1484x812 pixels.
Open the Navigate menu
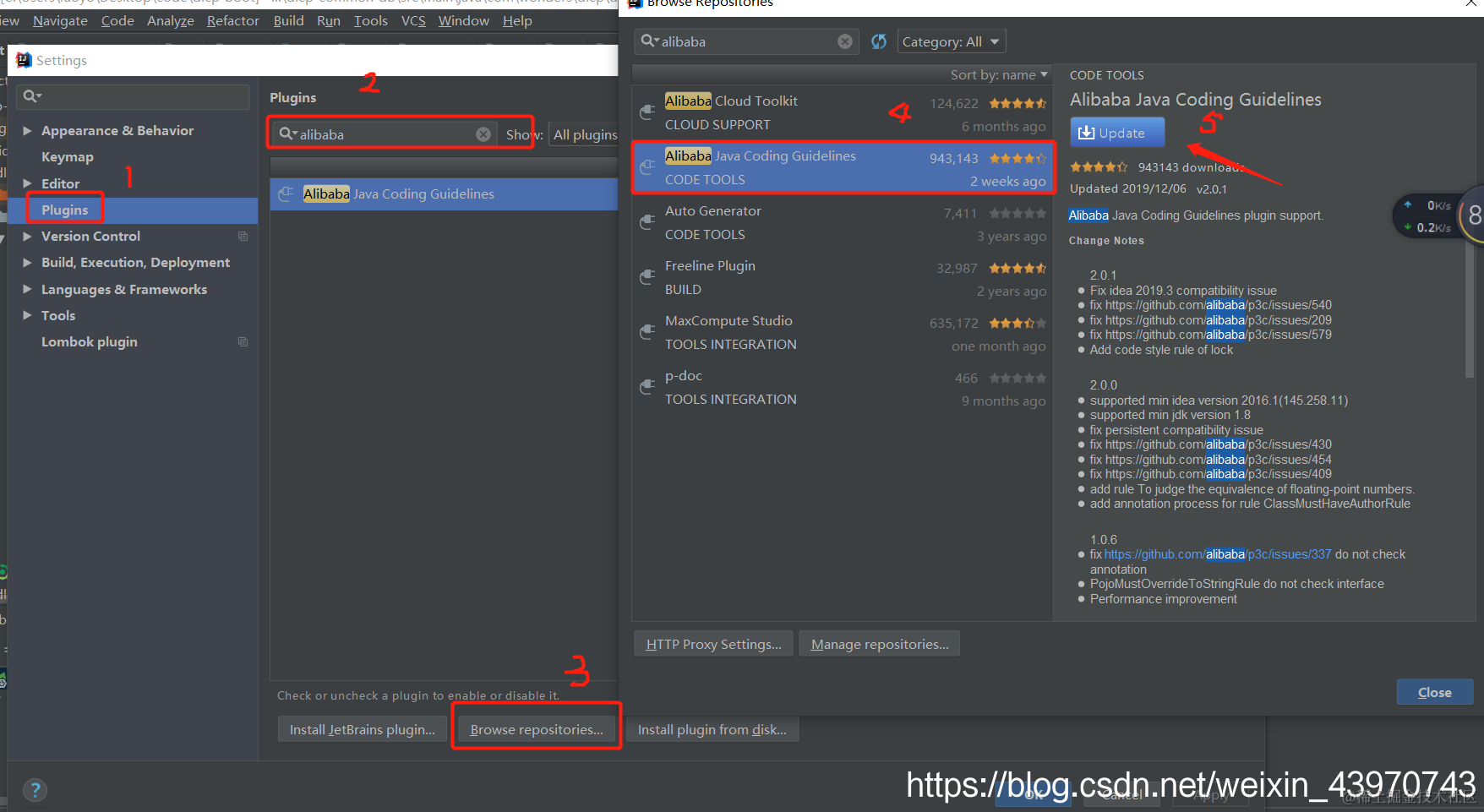[x=60, y=20]
